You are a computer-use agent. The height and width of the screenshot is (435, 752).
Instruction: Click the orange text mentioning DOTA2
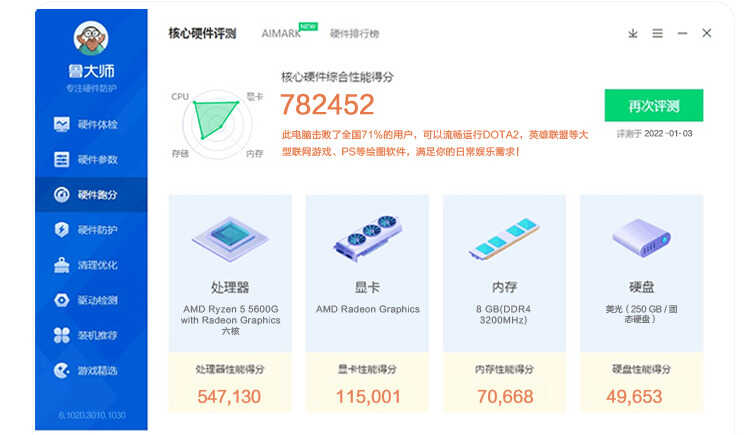coord(435,143)
